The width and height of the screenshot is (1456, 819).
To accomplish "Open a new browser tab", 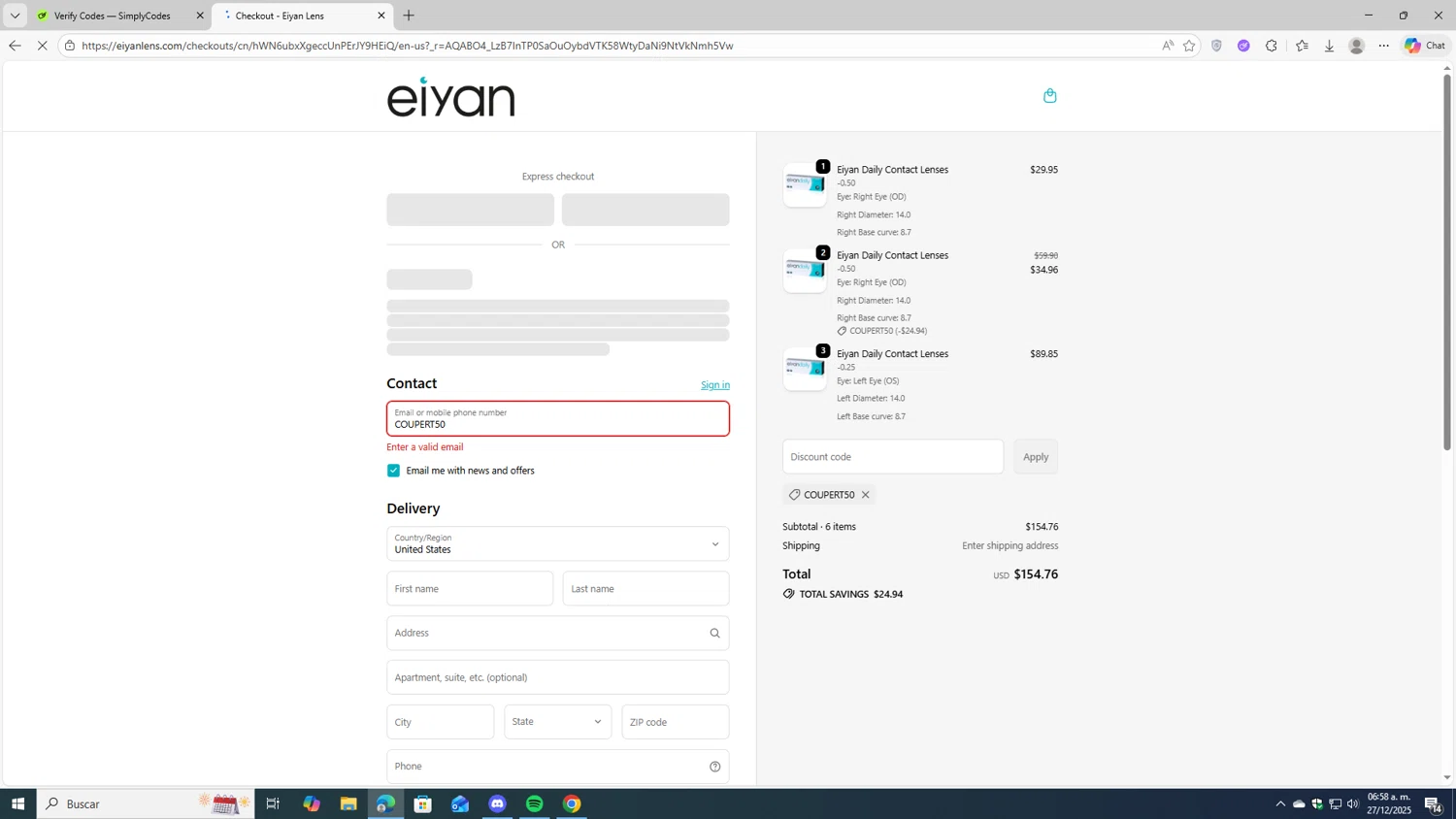I will (x=409, y=16).
